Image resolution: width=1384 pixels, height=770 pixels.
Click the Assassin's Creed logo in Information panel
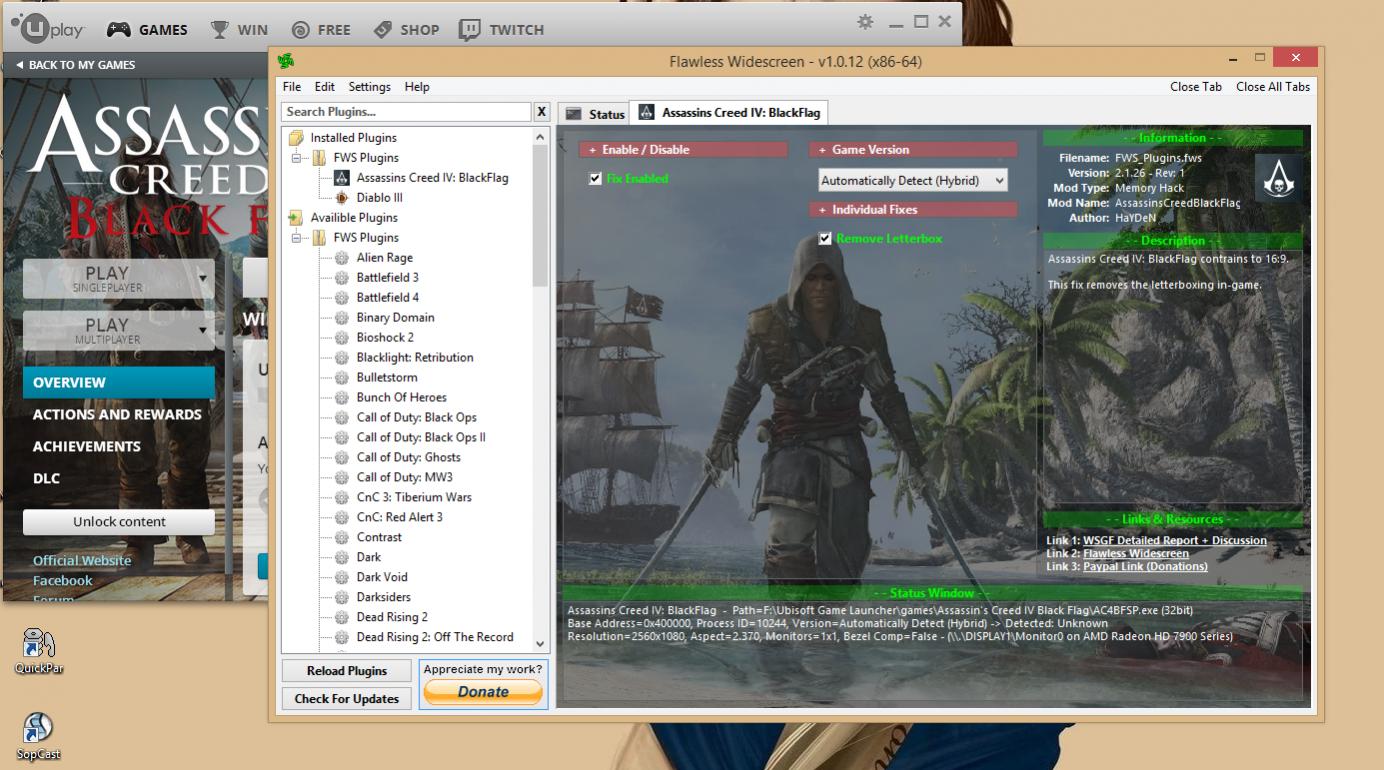(1279, 179)
